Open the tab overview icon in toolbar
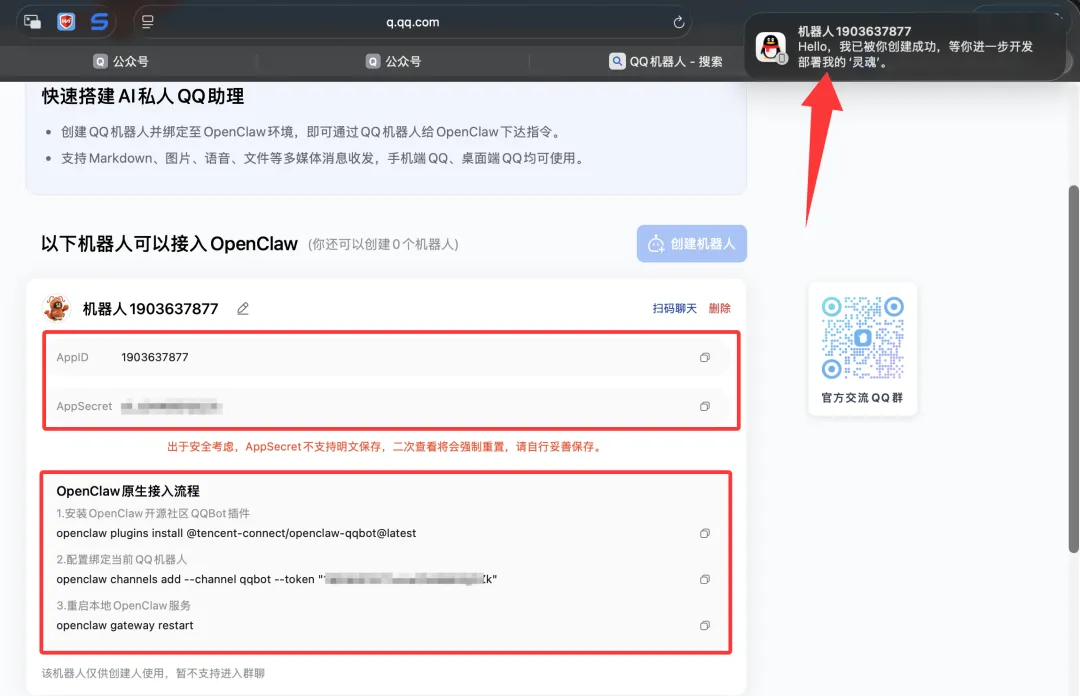 point(32,22)
